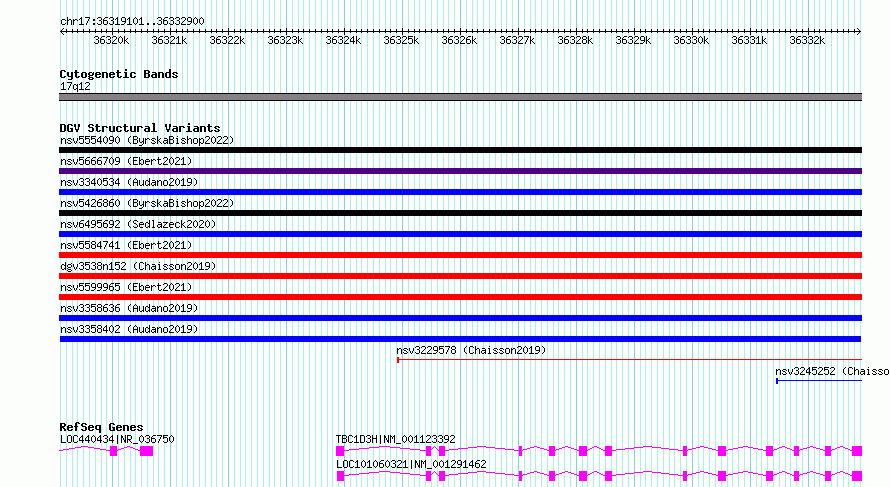Select the 36325k ruler tick label
The image size is (890, 487).
(x=401, y=40)
